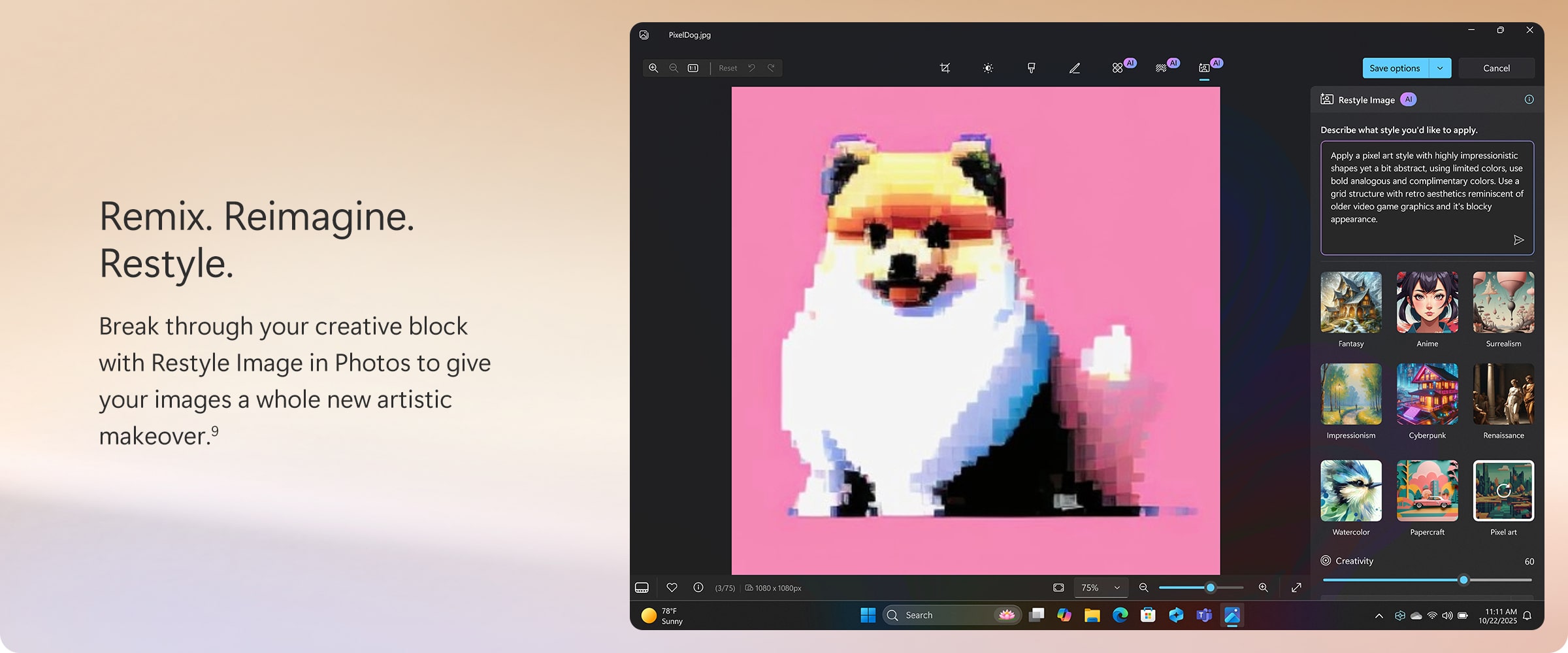
Task: Choose the Markup pen tool
Action: click(x=1074, y=68)
